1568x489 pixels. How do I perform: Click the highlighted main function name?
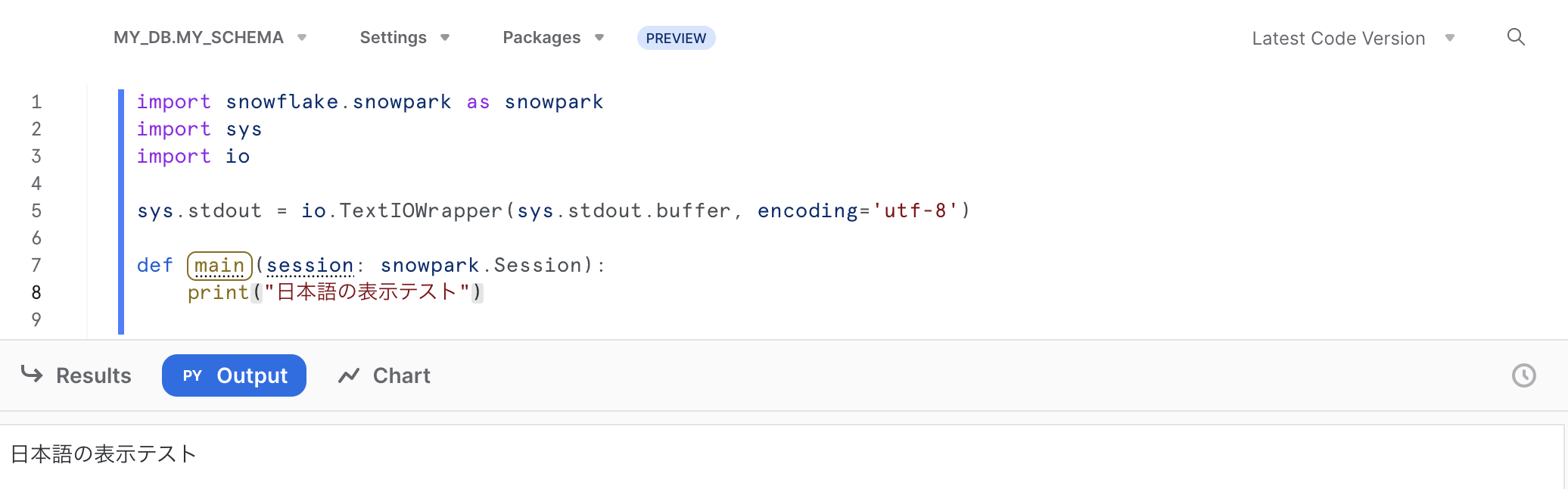(219, 266)
